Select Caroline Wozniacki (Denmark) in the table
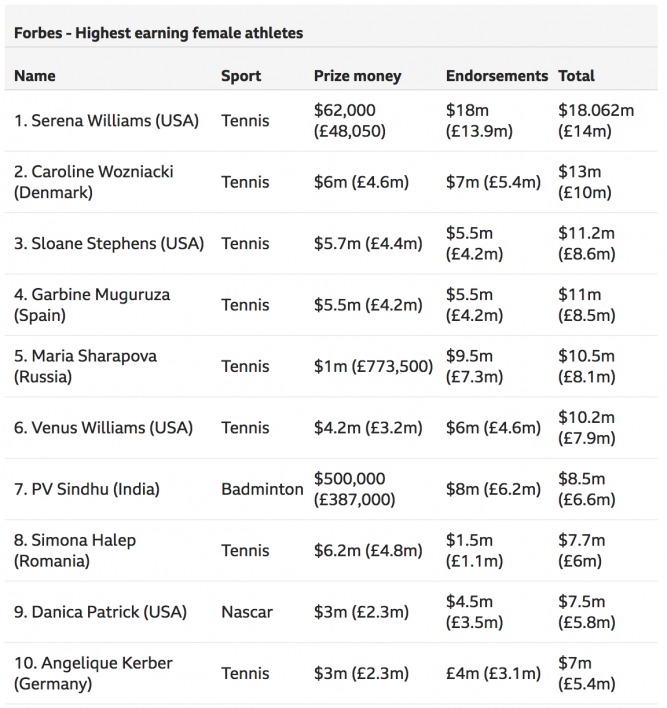Screen dimensions: 667x708 coord(93,182)
